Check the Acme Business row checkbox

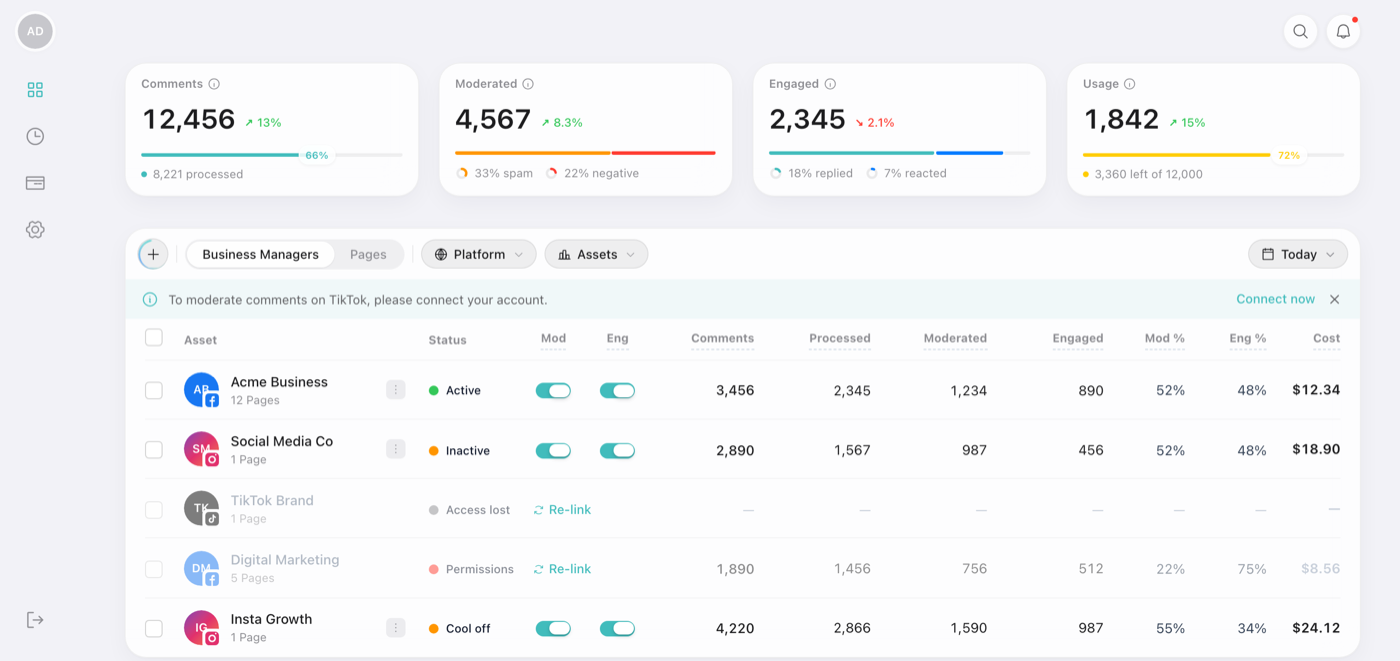[154, 390]
